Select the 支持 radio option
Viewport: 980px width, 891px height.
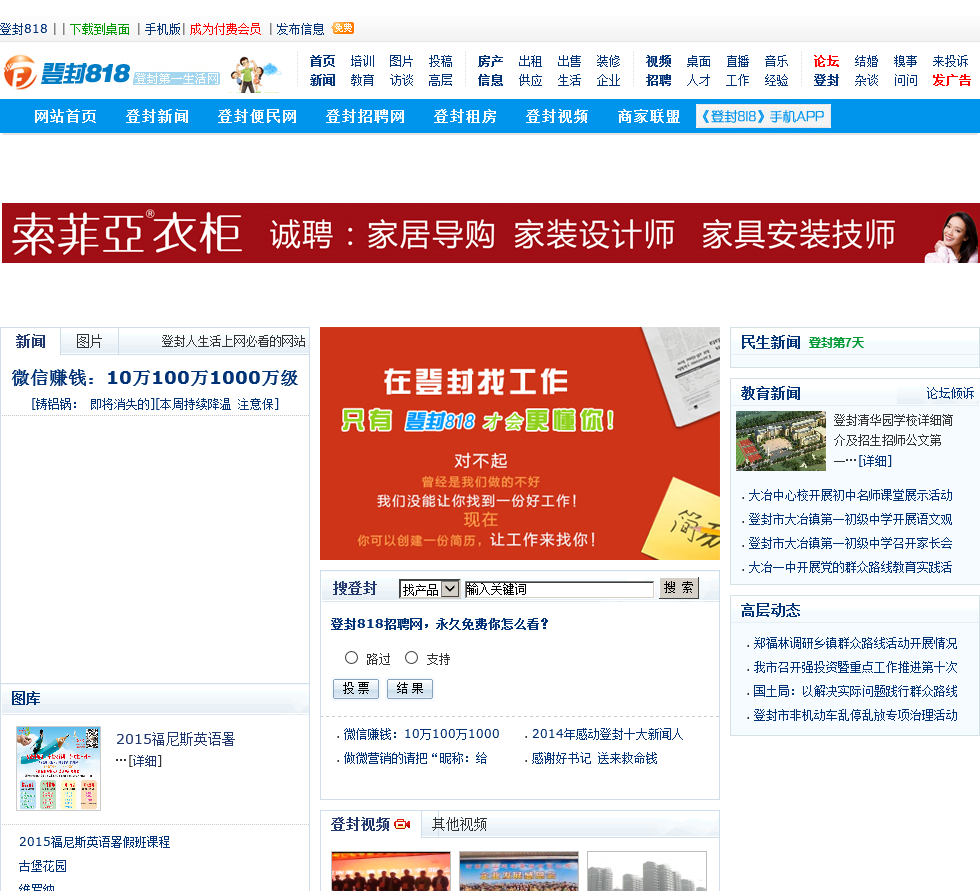click(411, 658)
